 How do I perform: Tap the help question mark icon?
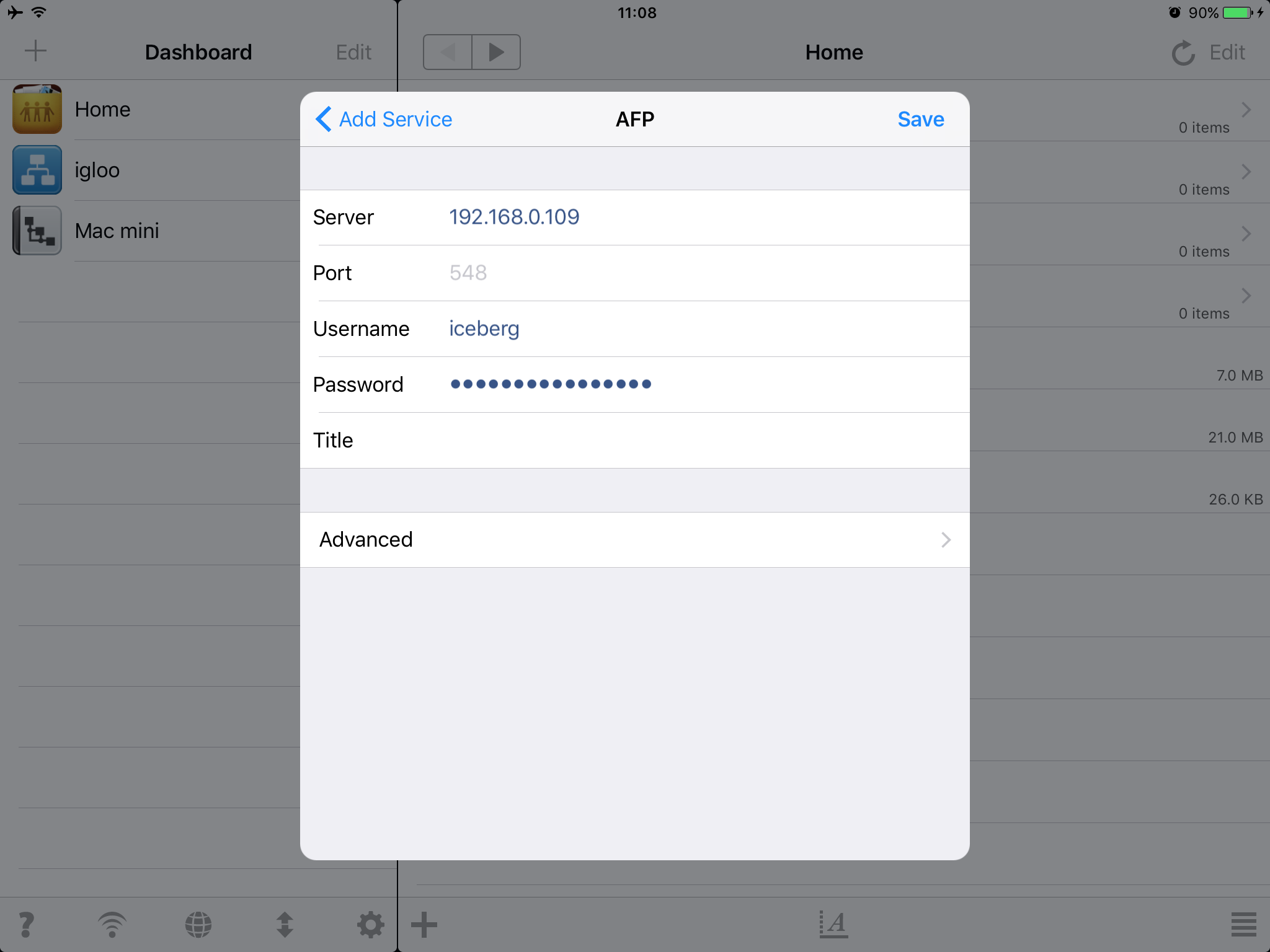[x=26, y=925]
